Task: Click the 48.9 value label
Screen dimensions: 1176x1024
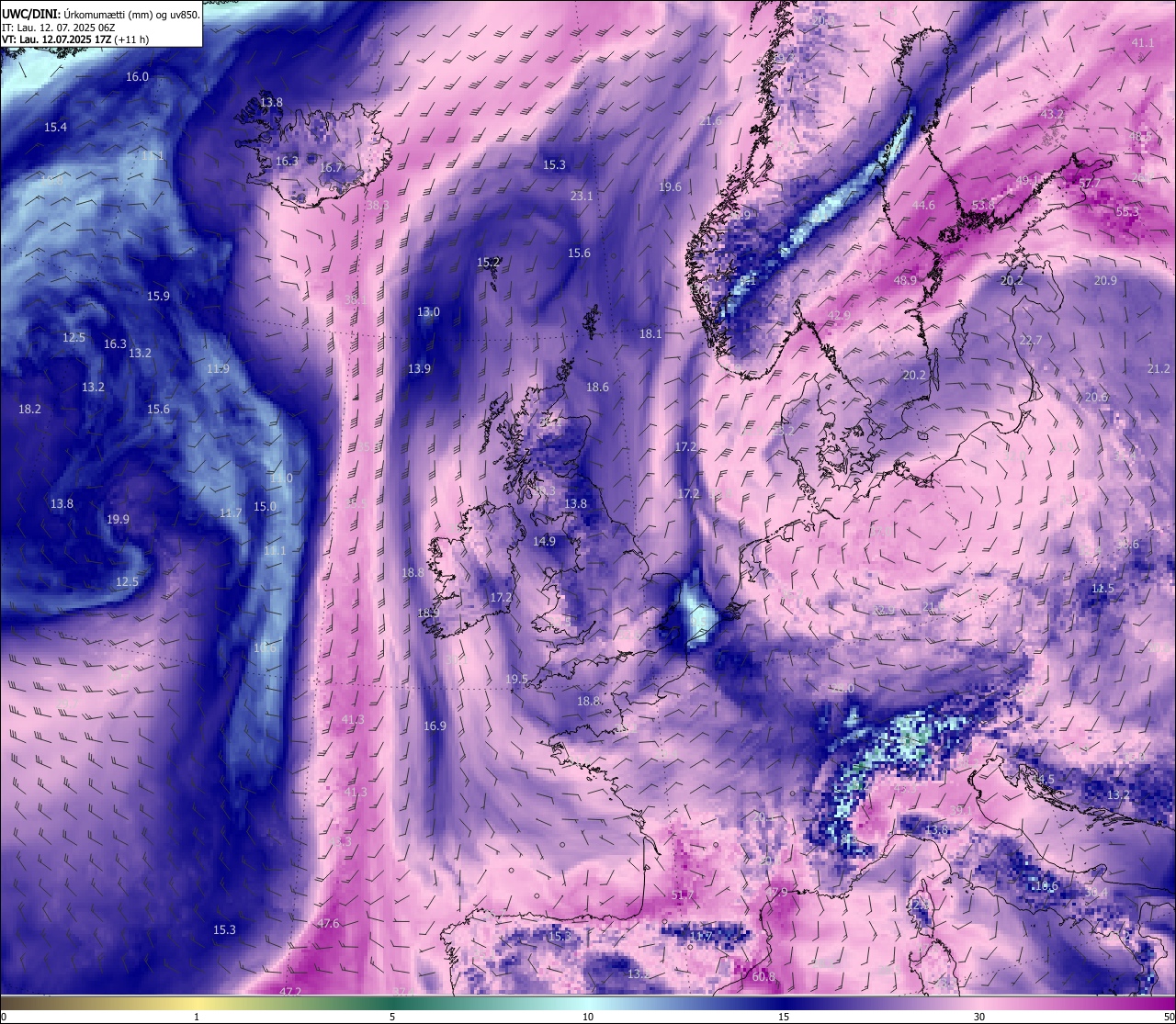Action: tap(905, 281)
